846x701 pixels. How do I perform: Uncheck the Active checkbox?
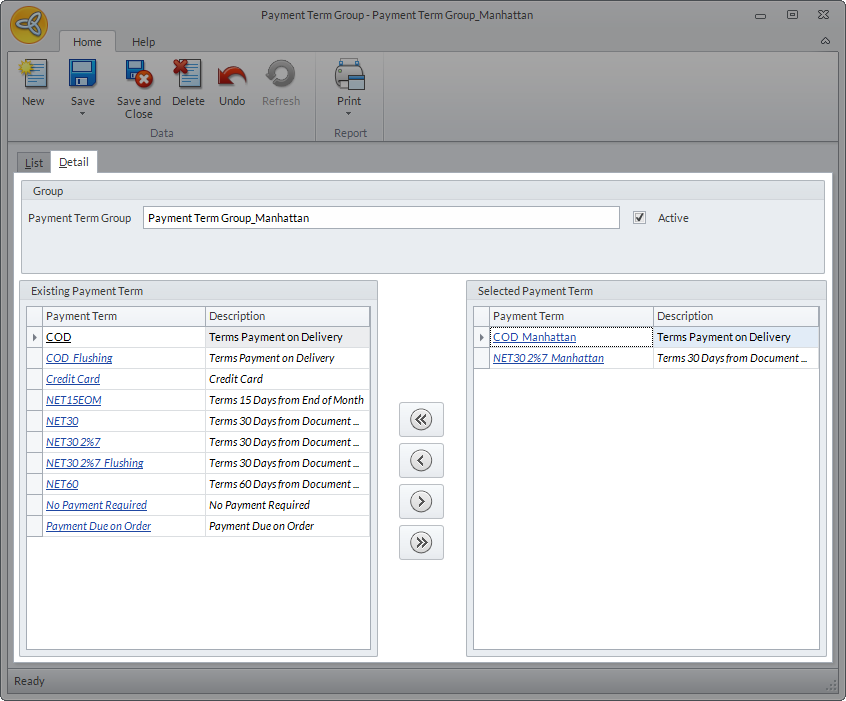tap(640, 218)
